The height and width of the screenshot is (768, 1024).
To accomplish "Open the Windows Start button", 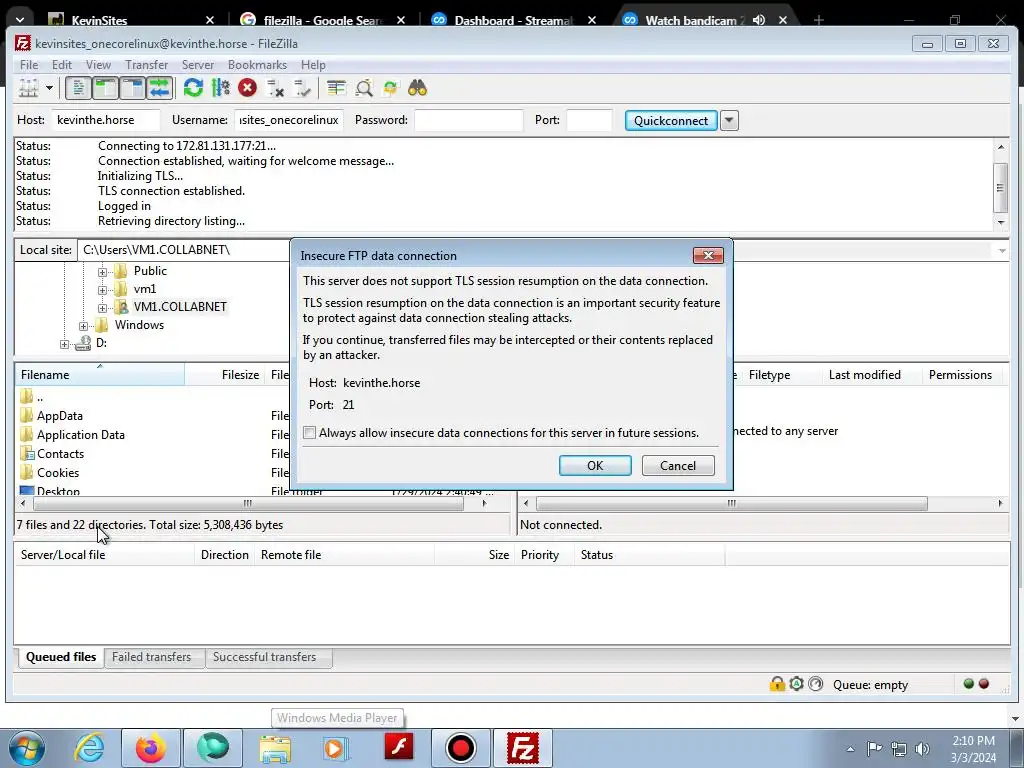I will point(27,748).
